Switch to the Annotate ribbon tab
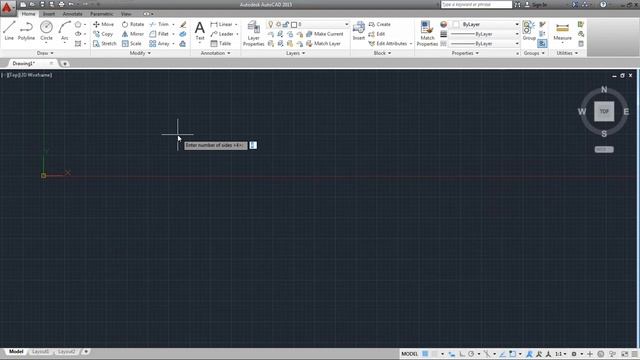The image size is (640, 360). (73, 14)
